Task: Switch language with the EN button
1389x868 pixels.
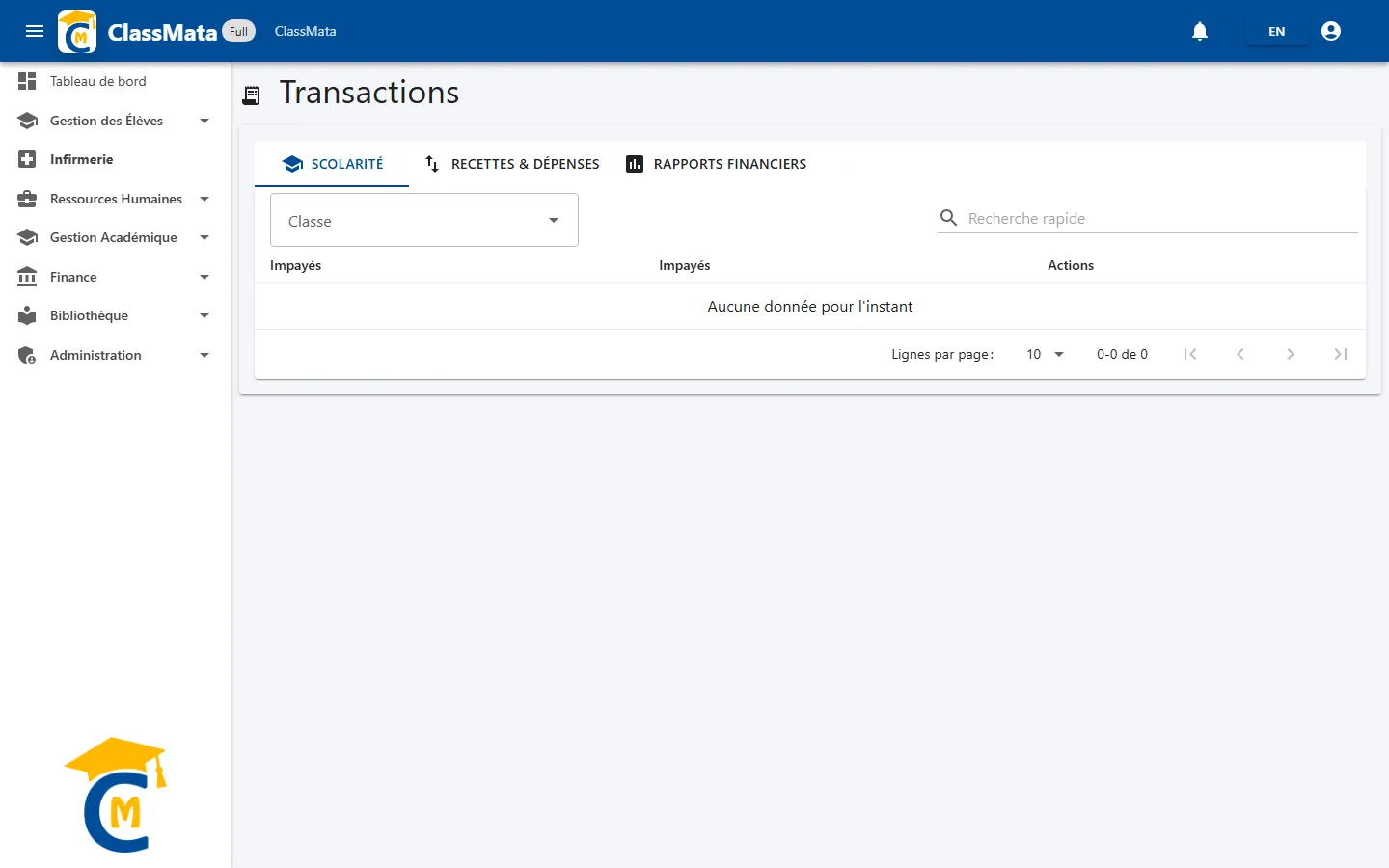Action: coord(1276,31)
